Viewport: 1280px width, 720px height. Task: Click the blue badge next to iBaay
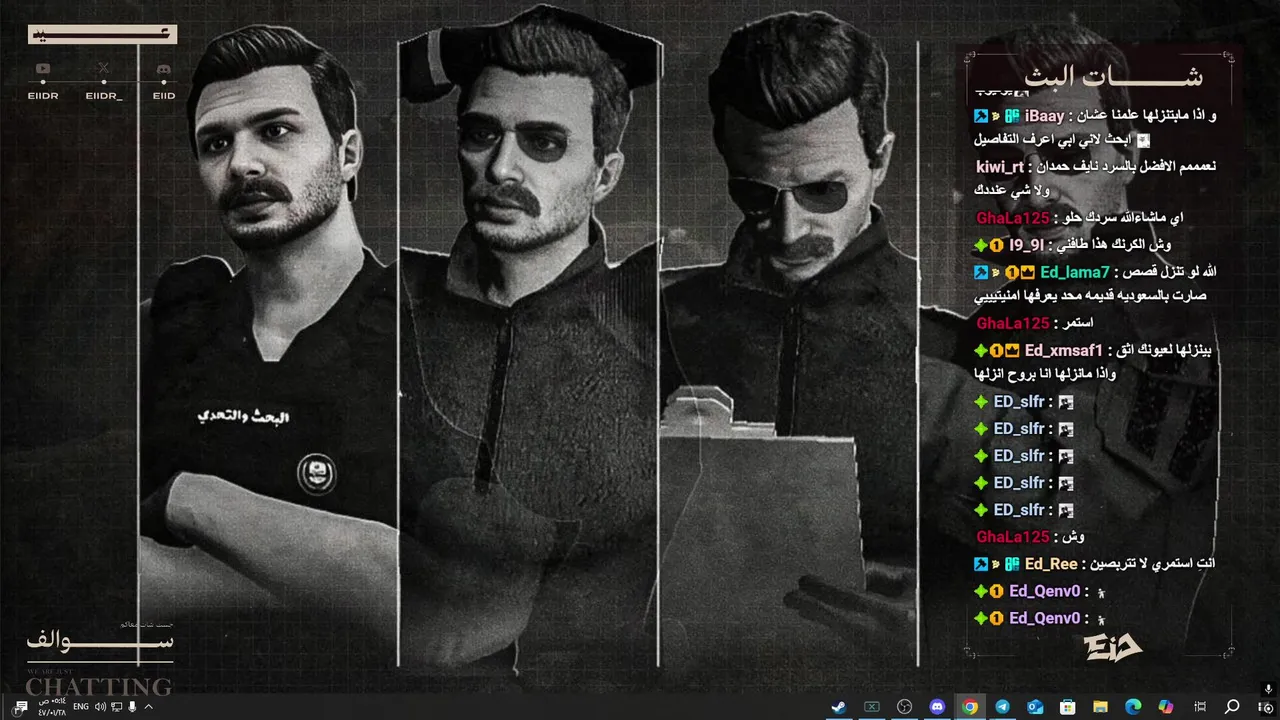click(x=981, y=116)
